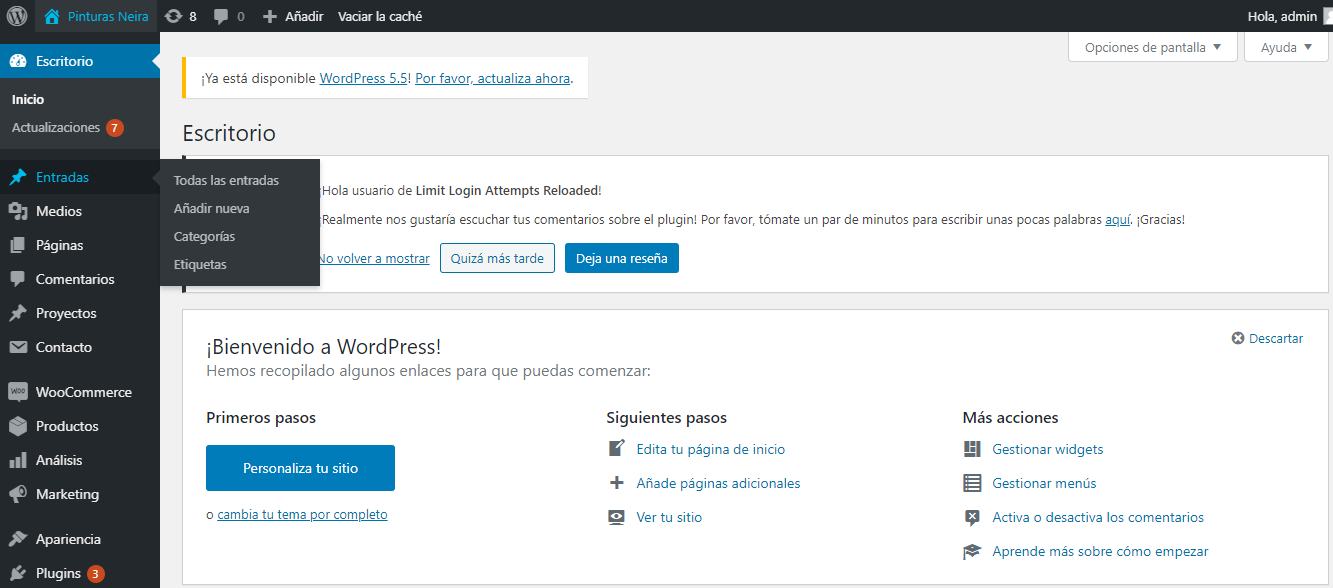
Task: Click Vaciar la caché in the admin bar
Action: (380, 16)
